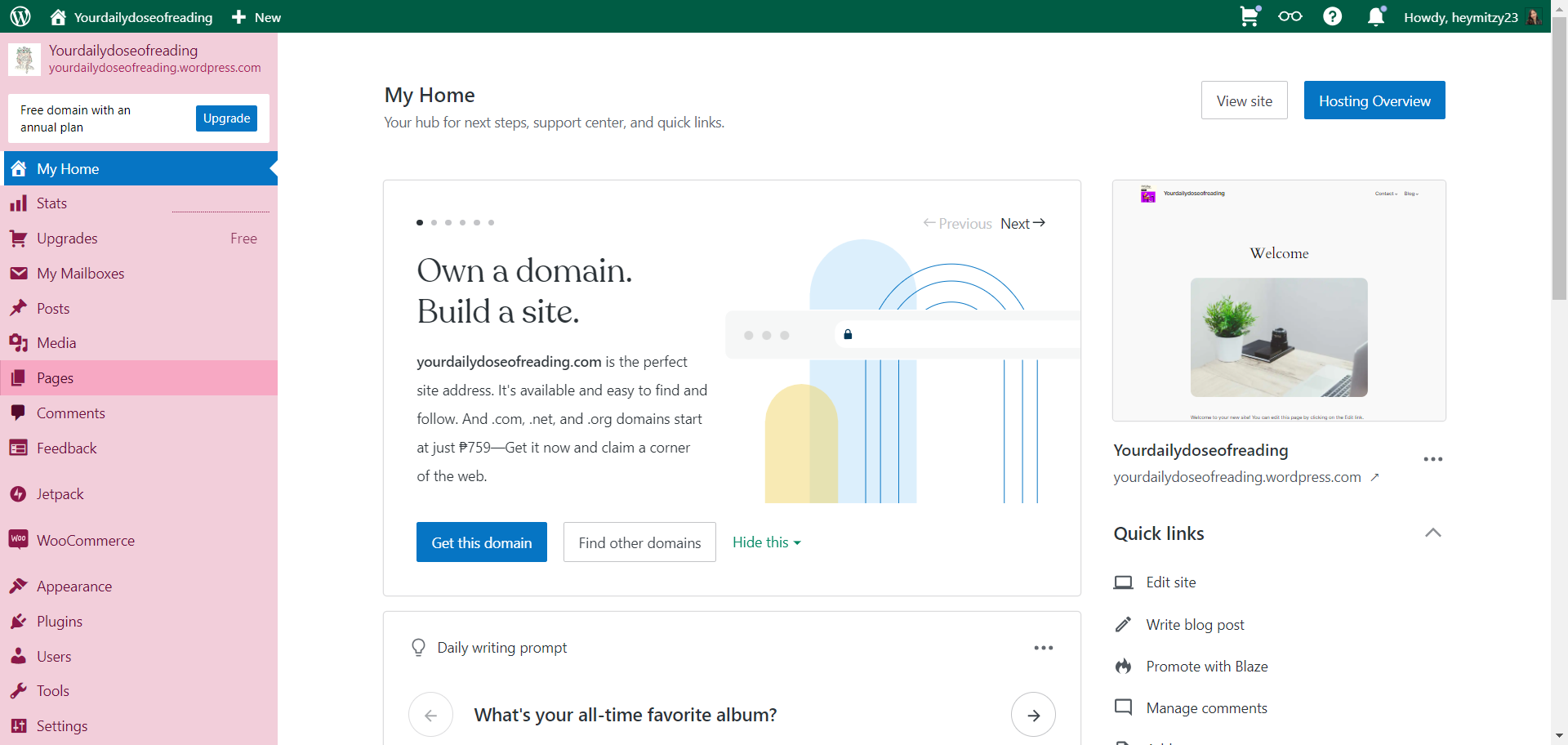Select the second carousel pagination dot

tap(434, 222)
